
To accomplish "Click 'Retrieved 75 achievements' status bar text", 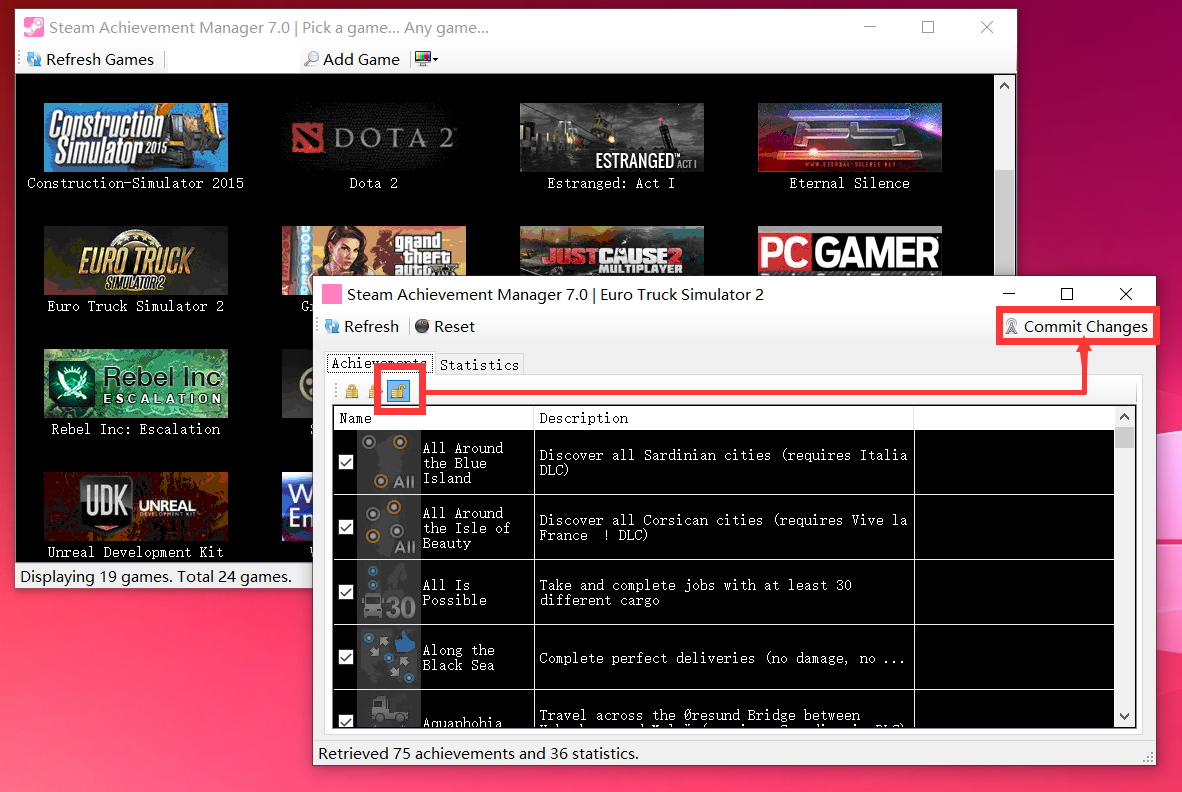I will pyautogui.click(x=478, y=754).
